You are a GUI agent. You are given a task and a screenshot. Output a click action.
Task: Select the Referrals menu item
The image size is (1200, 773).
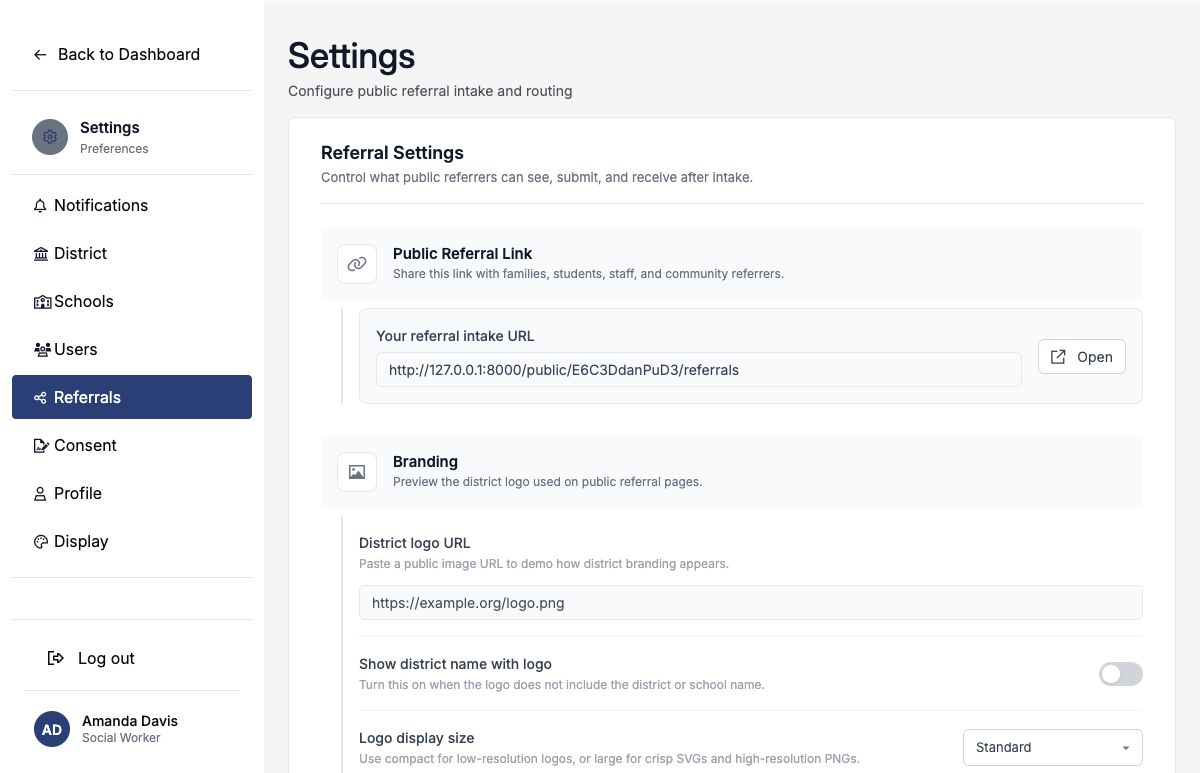(x=132, y=397)
